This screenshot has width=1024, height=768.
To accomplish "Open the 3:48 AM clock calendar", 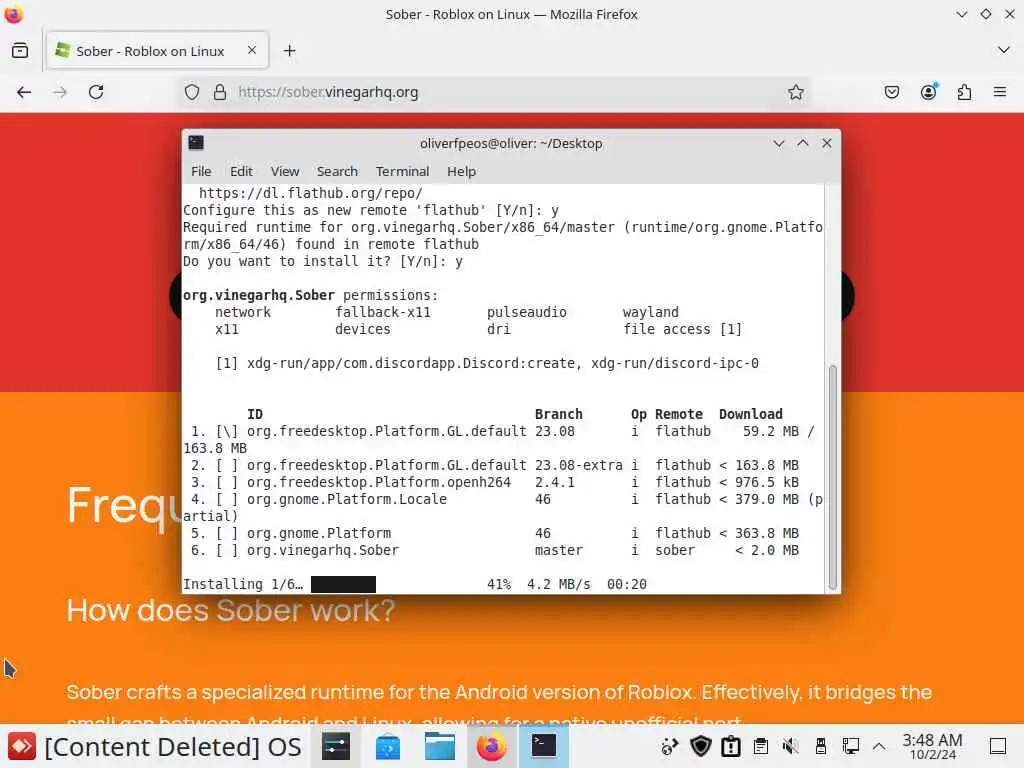I will click(x=932, y=746).
